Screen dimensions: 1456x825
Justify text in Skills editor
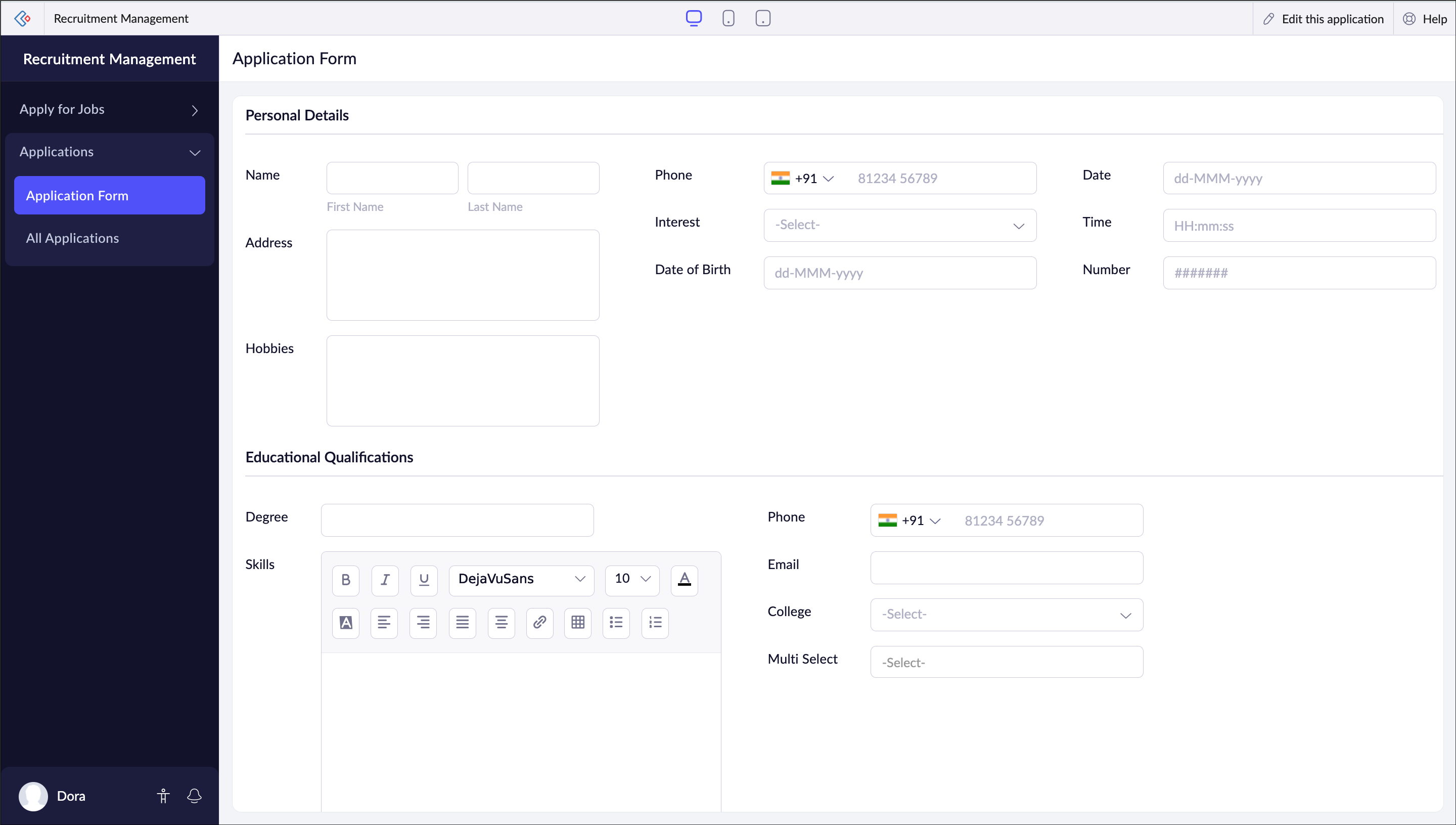pyautogui.click(x=462, y=623)
